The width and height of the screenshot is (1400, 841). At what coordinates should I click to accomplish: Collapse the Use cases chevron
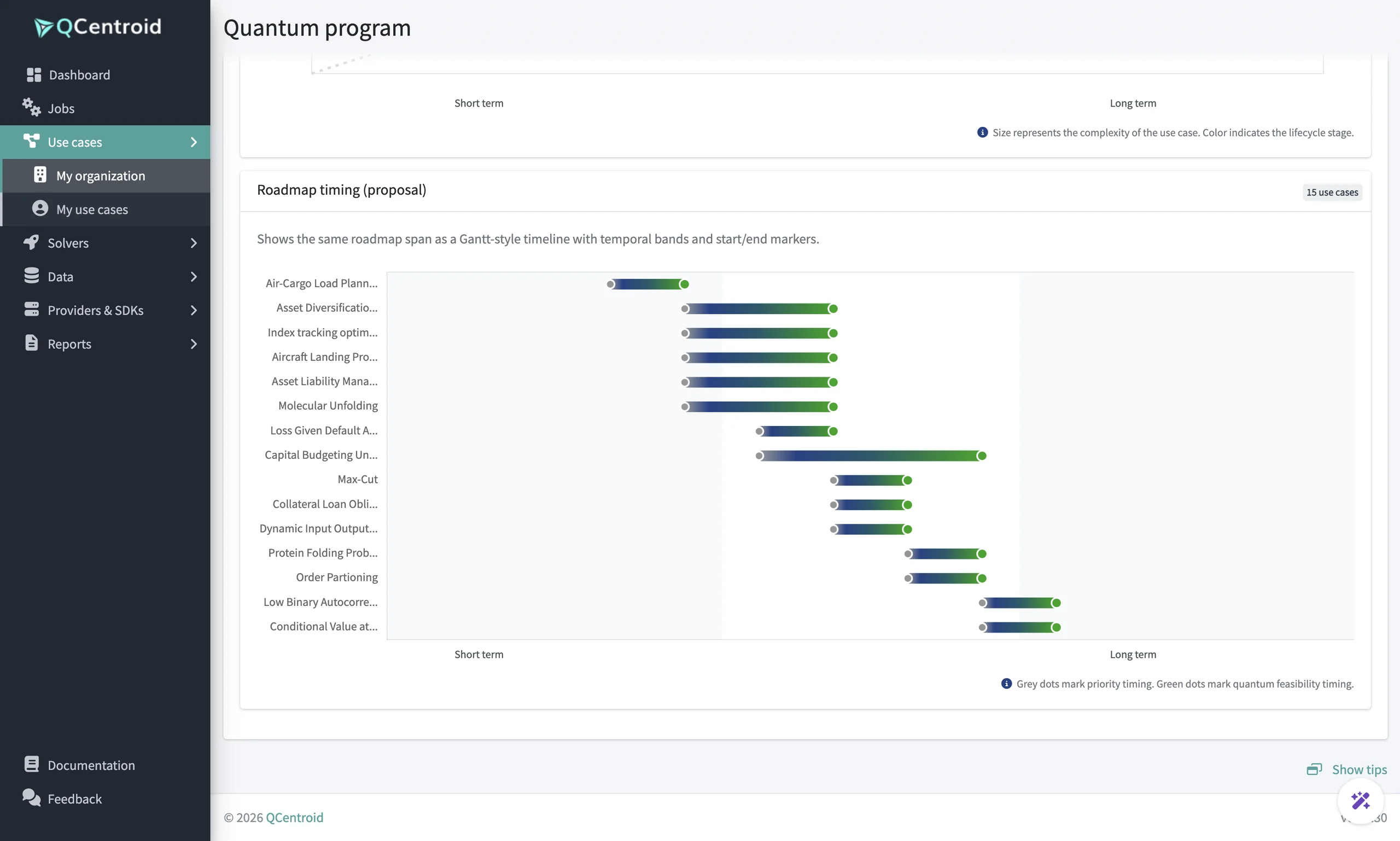(x=194, y=142)
